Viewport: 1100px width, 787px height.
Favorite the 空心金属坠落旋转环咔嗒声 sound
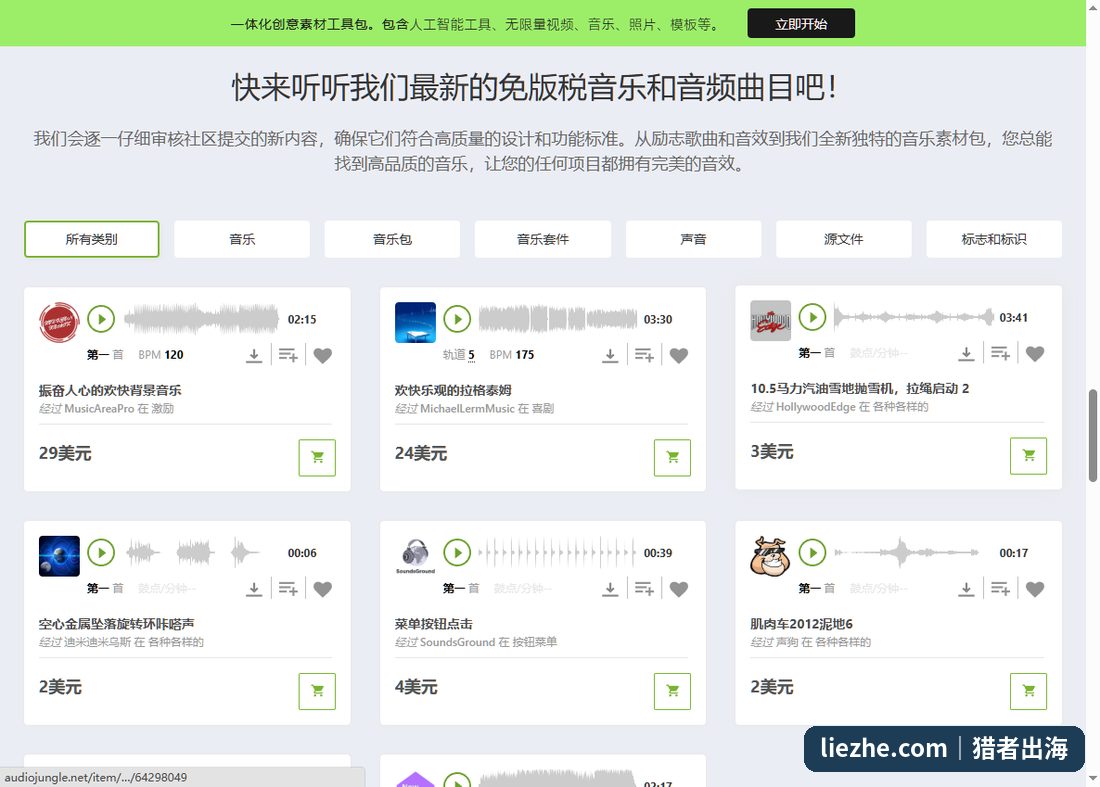(323, 589)
